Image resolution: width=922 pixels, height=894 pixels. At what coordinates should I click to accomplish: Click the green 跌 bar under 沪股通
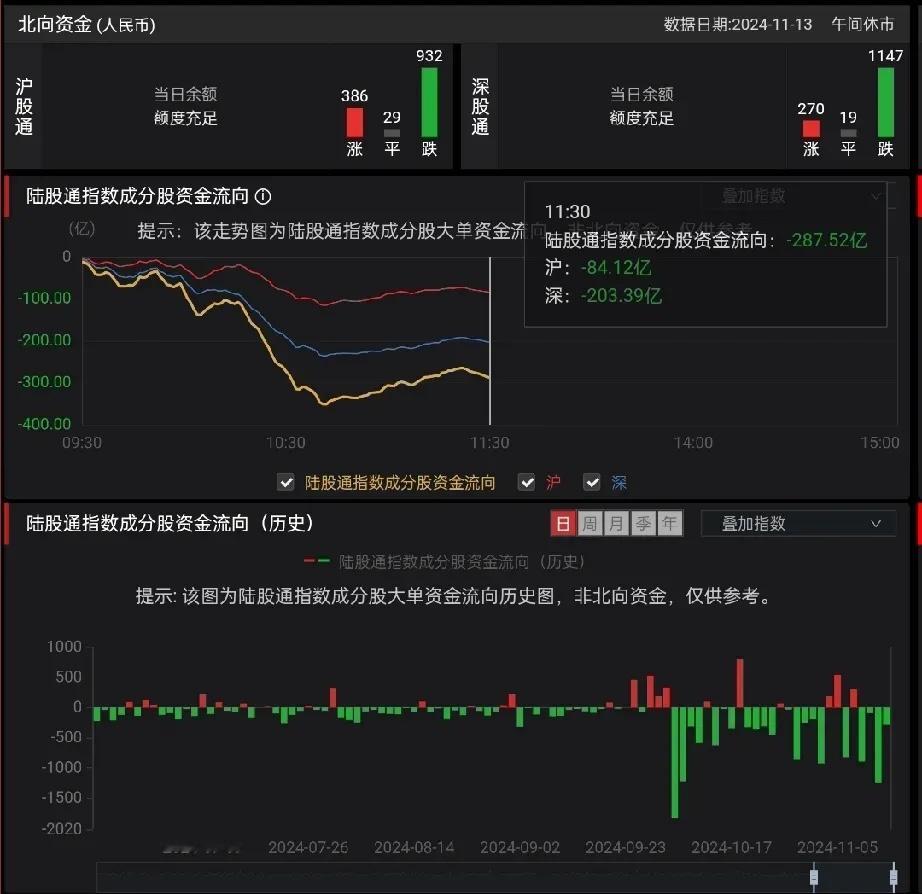429,105
